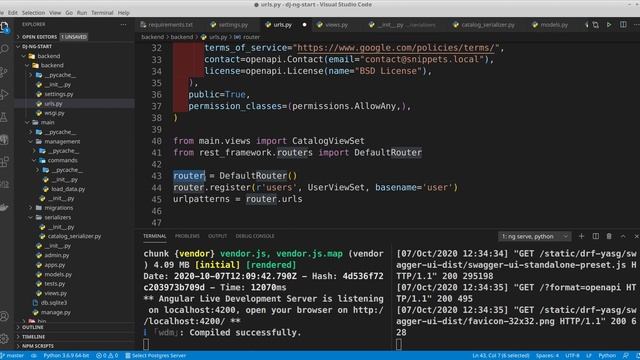Click Spaces: 4 indentation setting
Viewport: 640px width, 360px height.
(547, 356)
